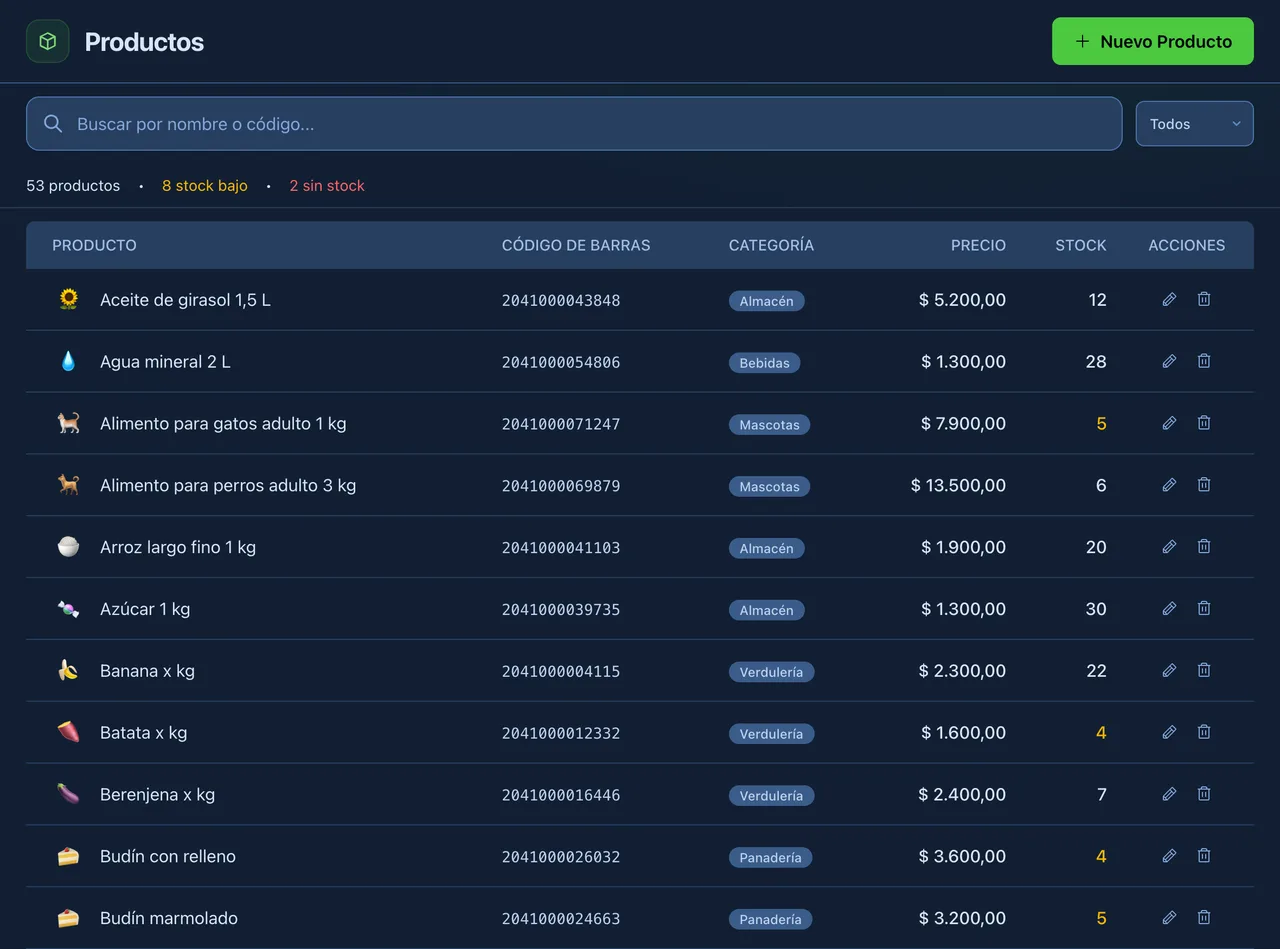Click the Batata x kg product name
This screenshot has height=949, width=1280.
(143, 733)
